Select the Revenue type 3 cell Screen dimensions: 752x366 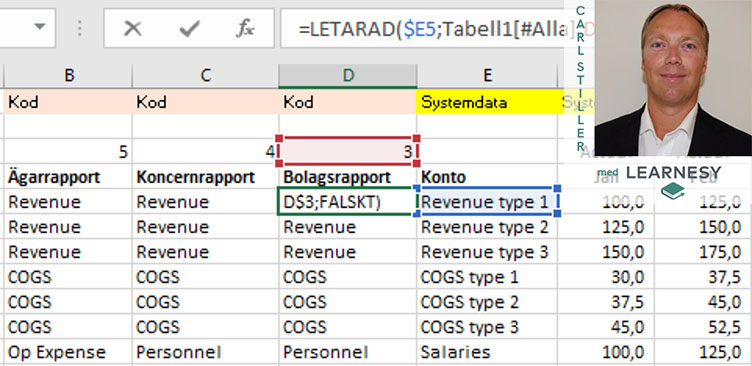coord(487,252)
